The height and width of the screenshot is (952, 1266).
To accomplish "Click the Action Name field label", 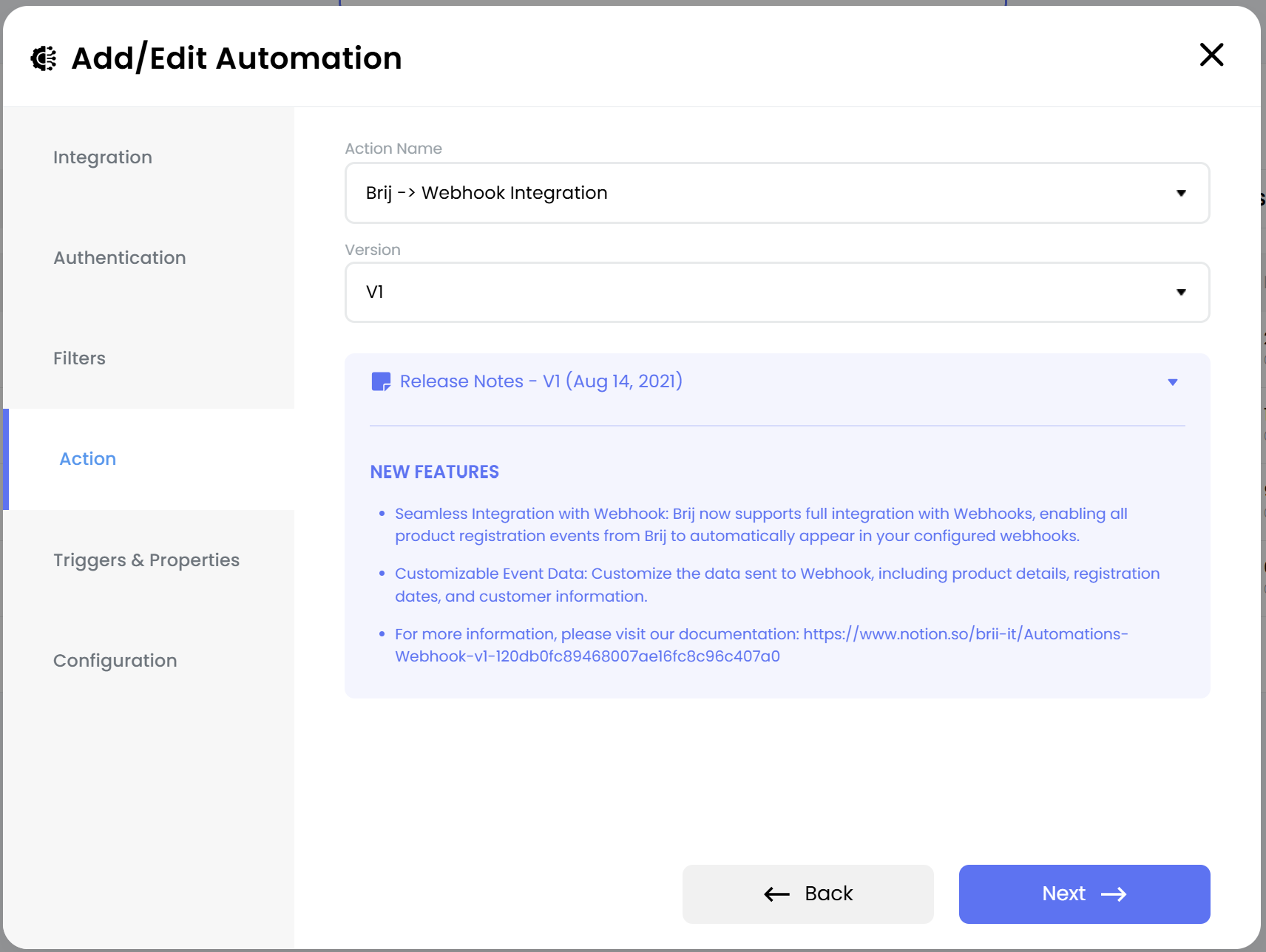I will (x=393, y=149).
